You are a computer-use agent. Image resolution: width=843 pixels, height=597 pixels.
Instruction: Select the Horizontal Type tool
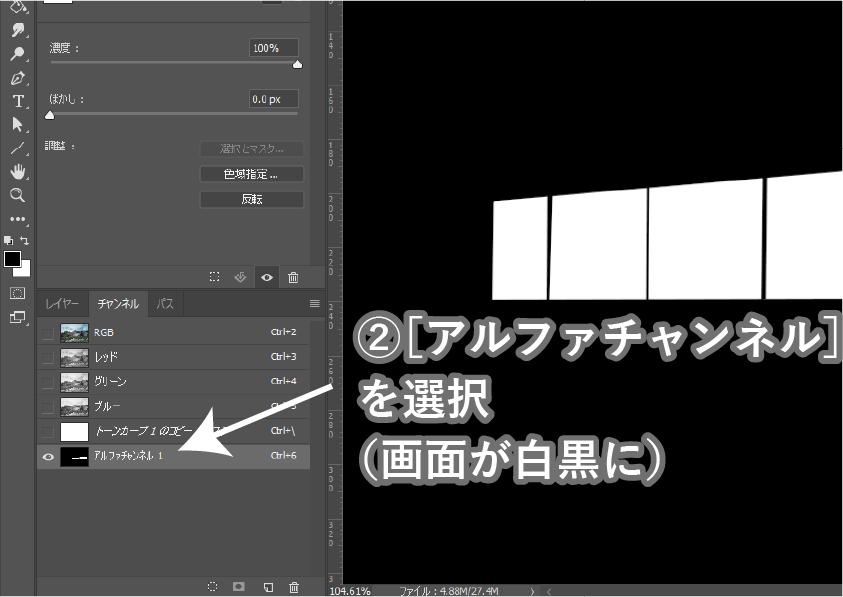17,101
